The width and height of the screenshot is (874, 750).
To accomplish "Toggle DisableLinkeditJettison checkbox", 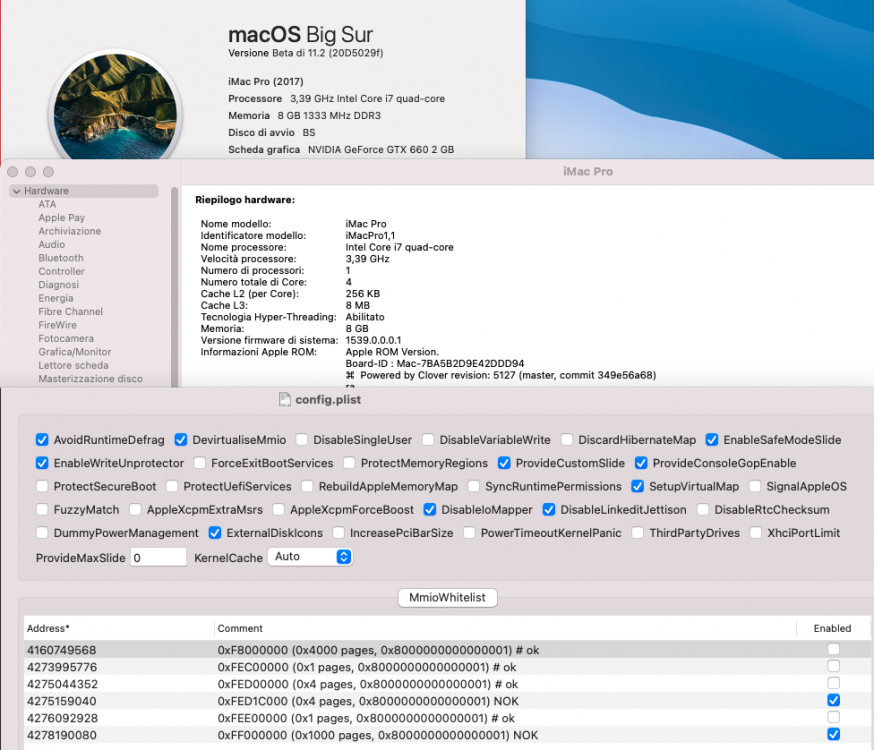I will coord(549,510).
